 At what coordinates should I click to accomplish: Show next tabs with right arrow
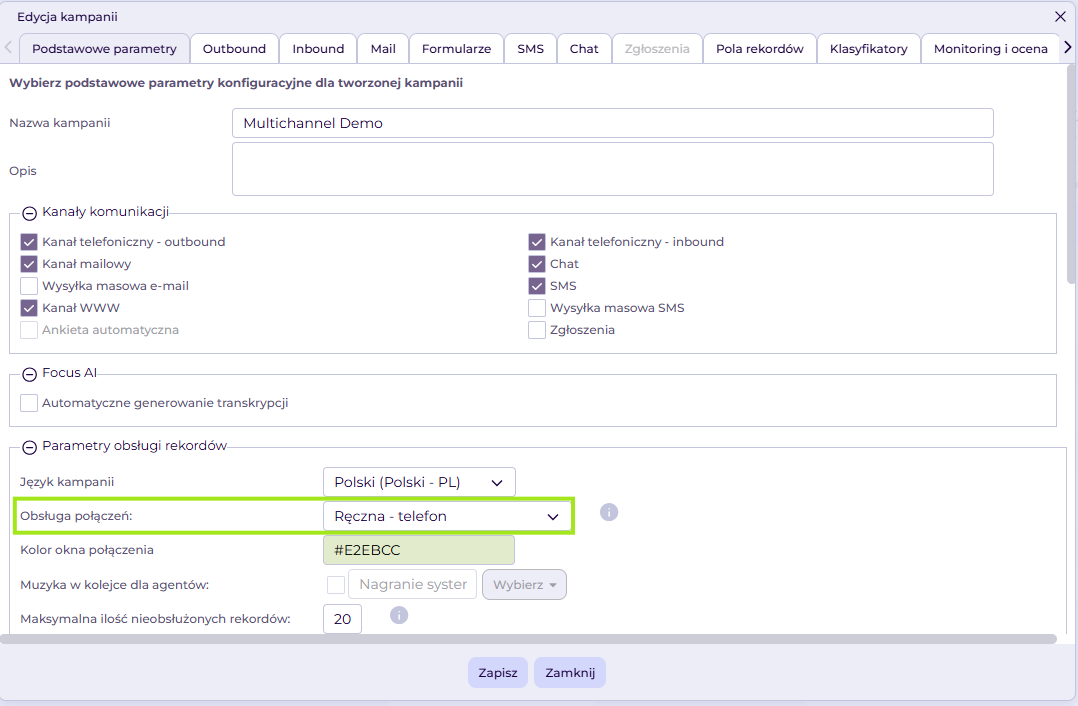tap(1067, 47)
